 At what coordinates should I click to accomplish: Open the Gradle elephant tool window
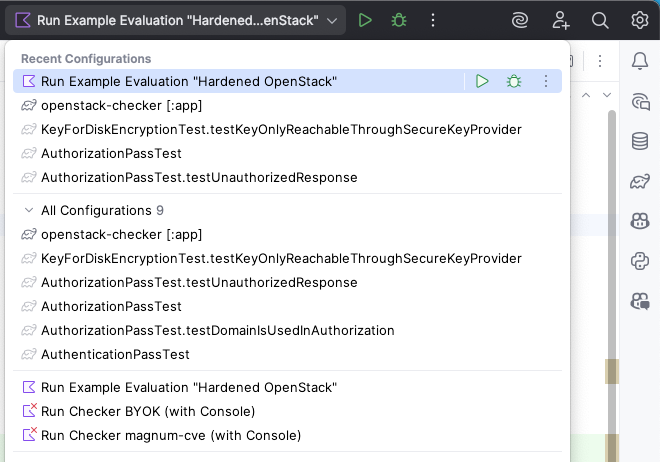pos(640,181)
